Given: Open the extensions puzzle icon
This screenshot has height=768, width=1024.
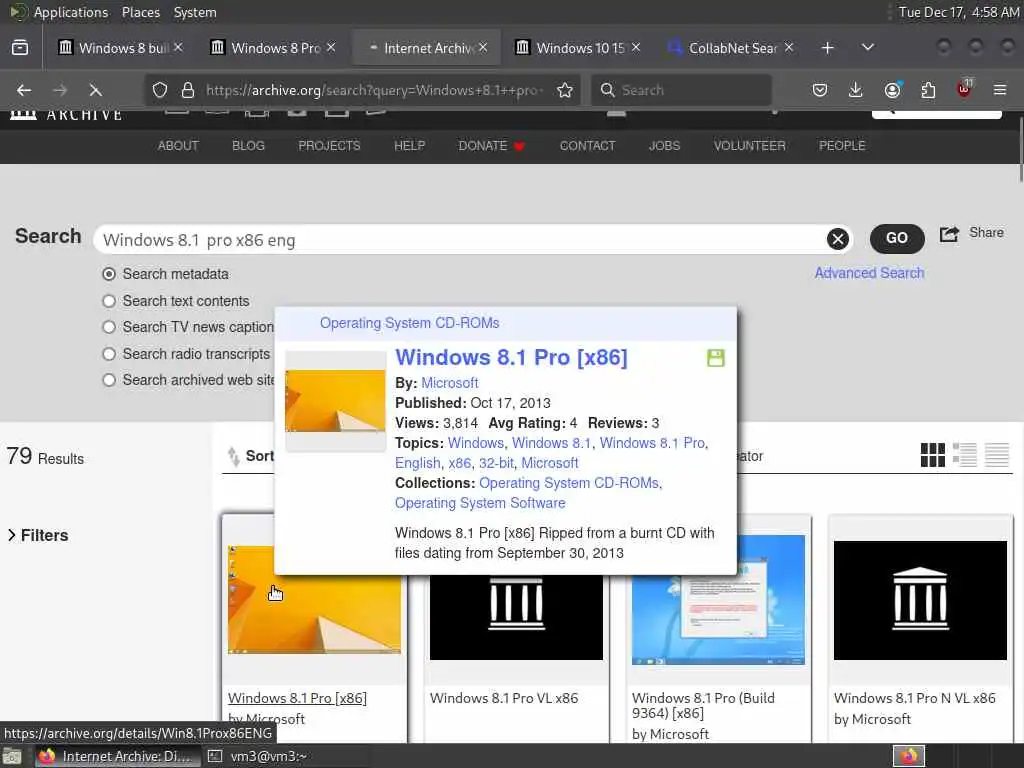Looking at the screenshot, I should (x=928, y=90).
